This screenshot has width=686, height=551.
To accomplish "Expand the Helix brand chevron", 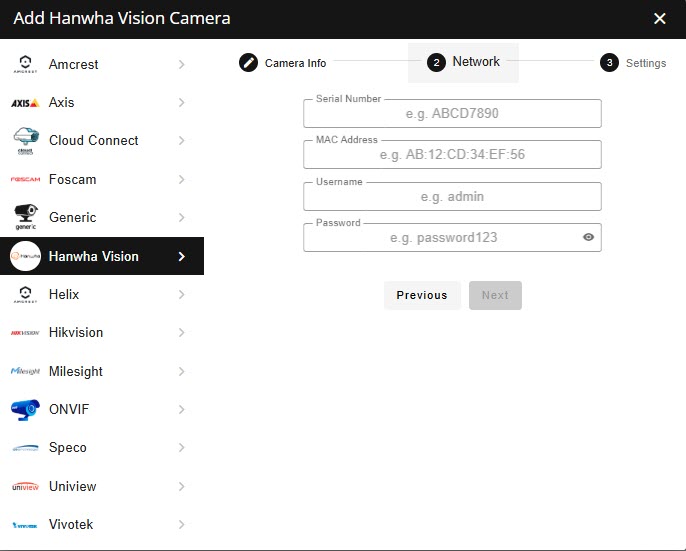I will coord(181,295).
